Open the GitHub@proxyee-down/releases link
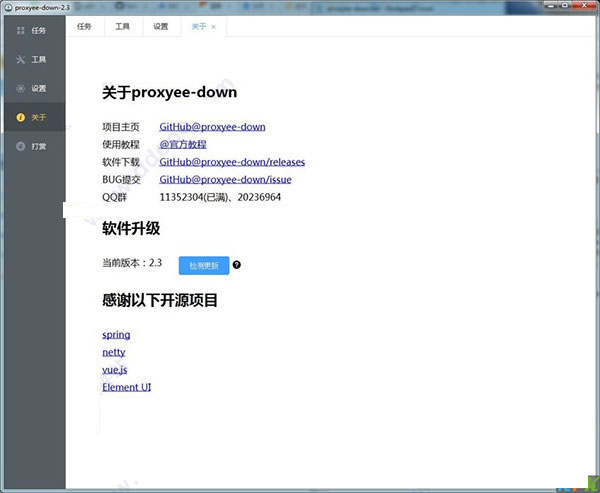Image resolution: width=600 pixels, height=493 pixels. point(232,162)
